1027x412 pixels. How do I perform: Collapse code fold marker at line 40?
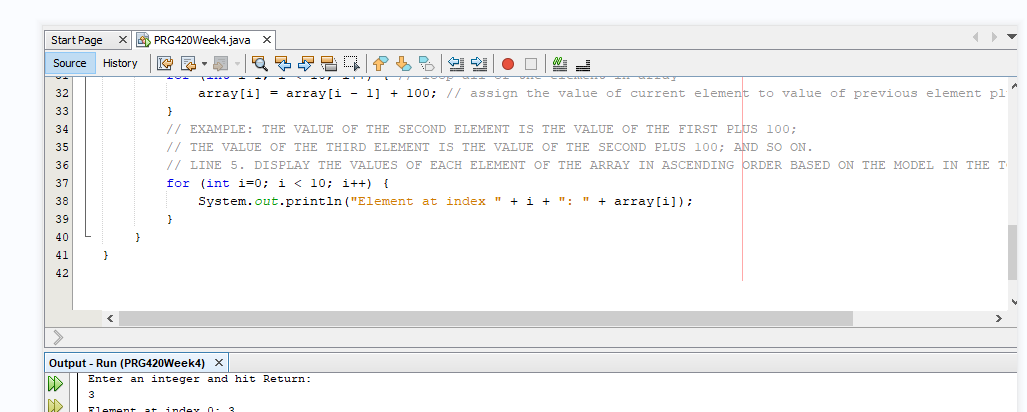coord(88,236)
